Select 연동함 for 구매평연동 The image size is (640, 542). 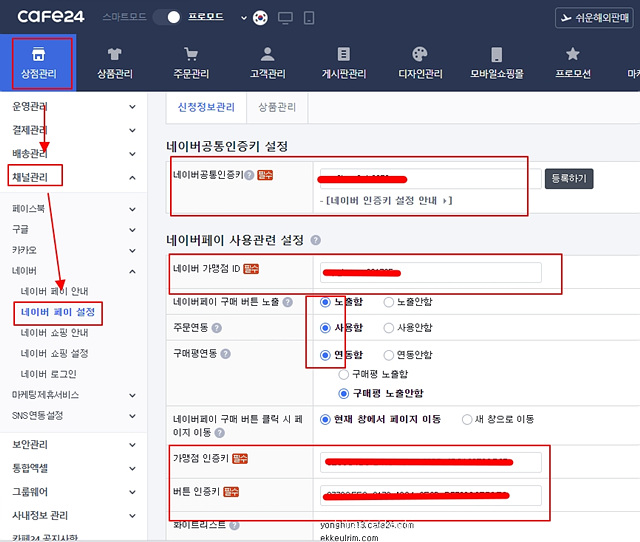point(325,355)
